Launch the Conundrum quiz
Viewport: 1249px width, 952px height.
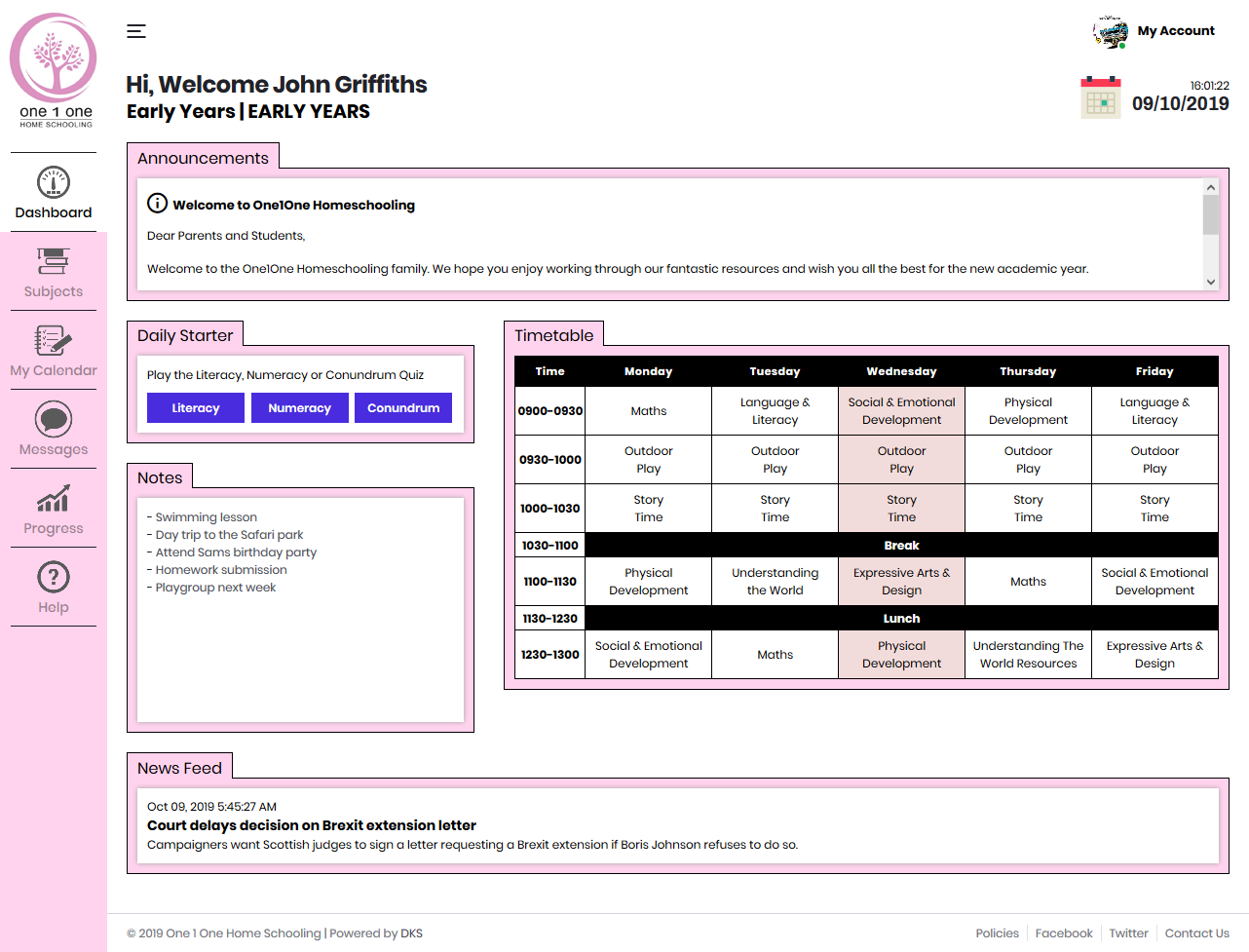tap(403, 408)
